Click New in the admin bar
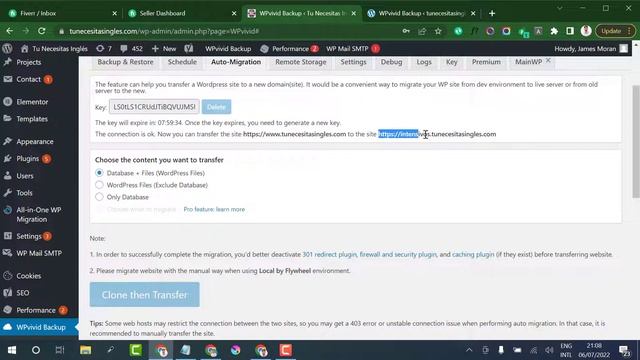This screenshot has width=640, height=360. pos(164,49)
